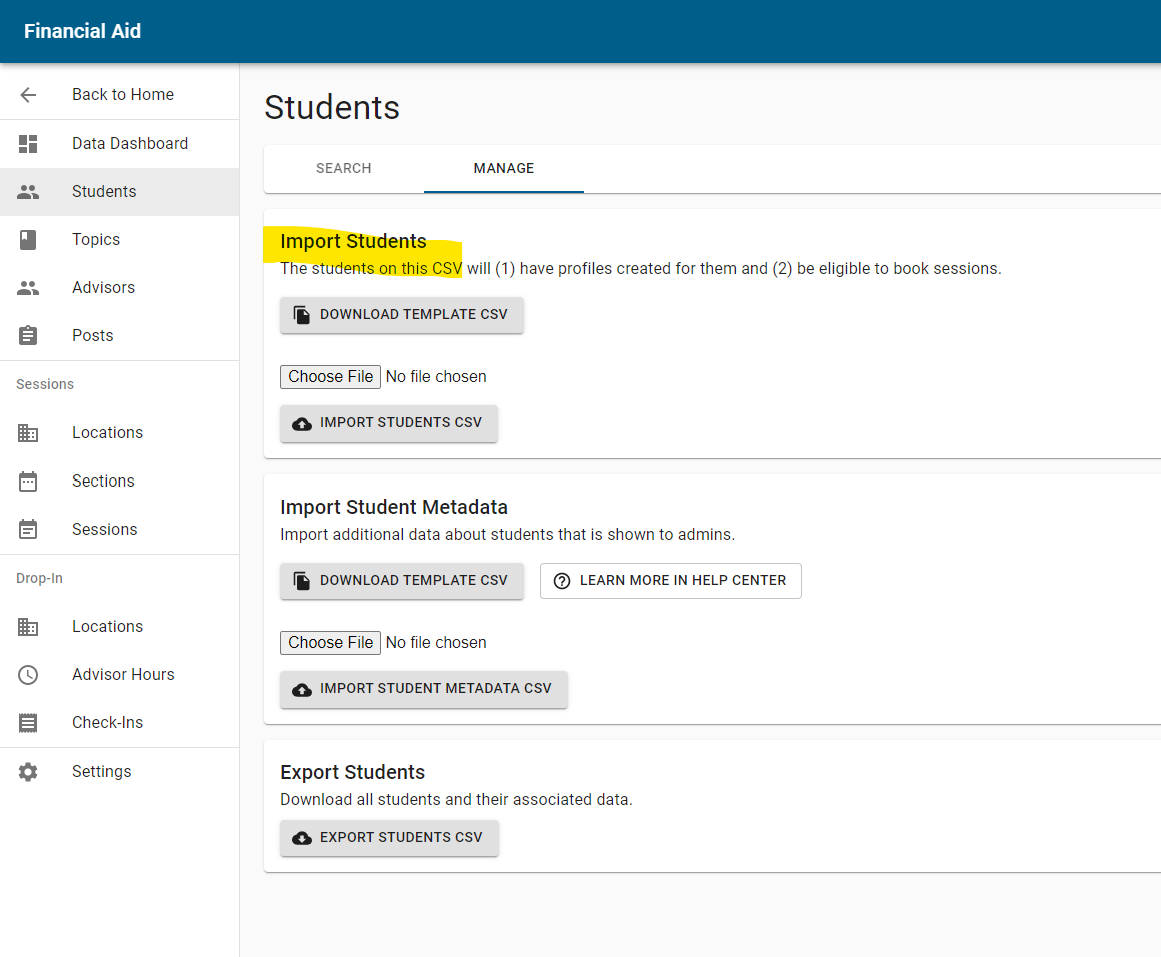Click the building icon for Drop-In Locations
Screen dimensions: 1161x957
(28, 627)
